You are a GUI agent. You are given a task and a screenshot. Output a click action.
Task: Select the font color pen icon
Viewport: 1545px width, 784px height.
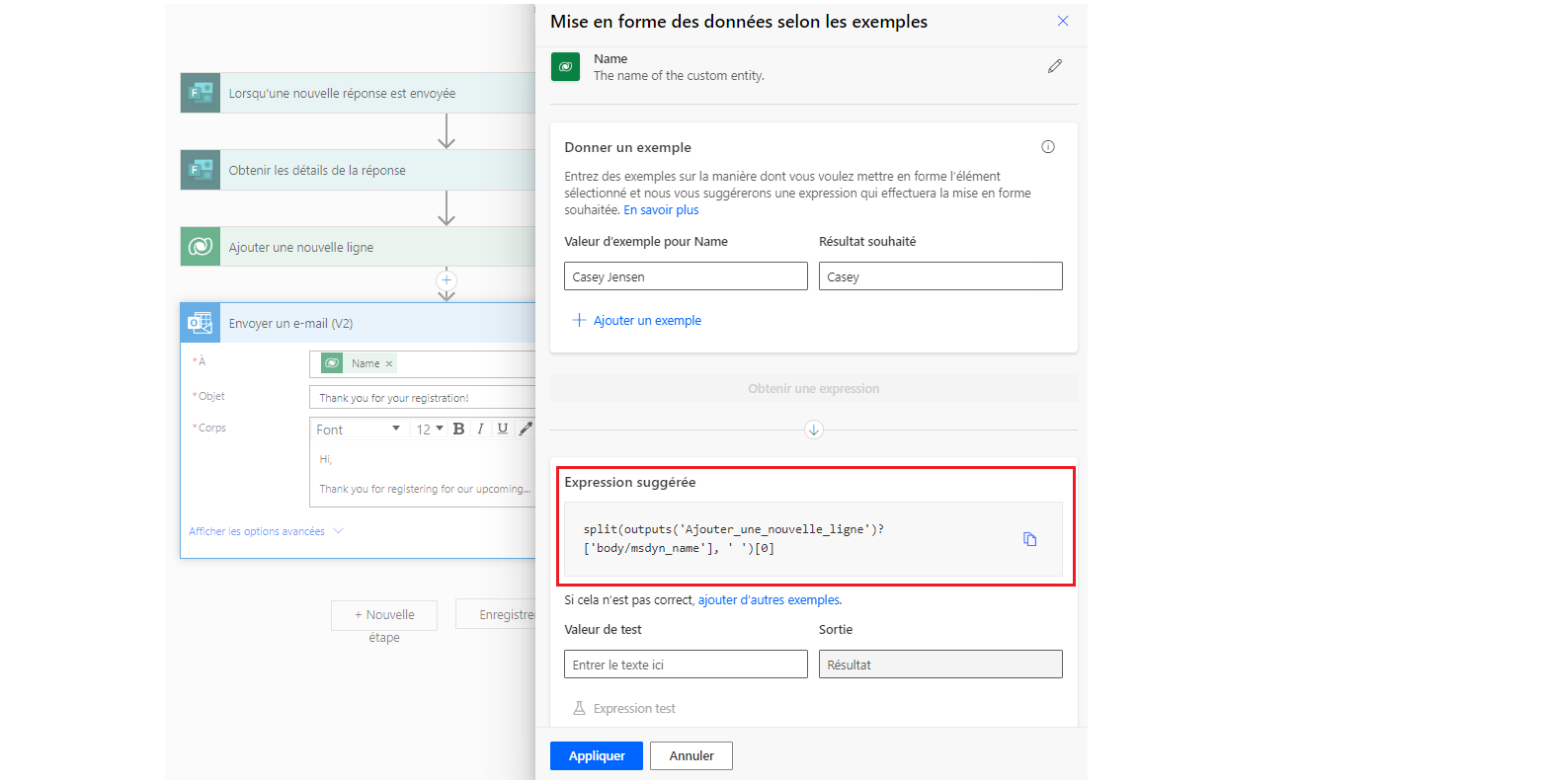[x=525, y=428]
